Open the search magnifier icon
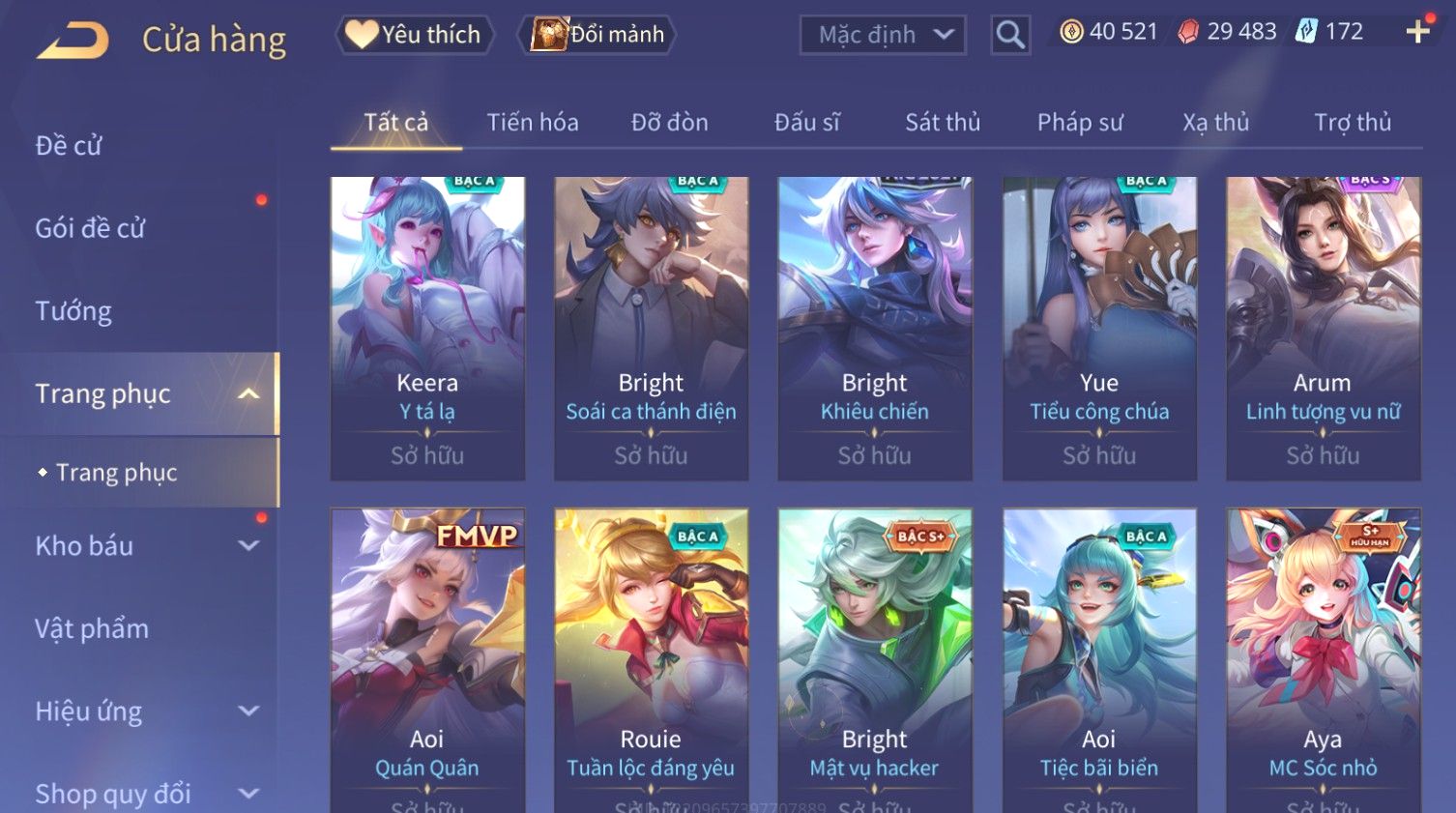The image size is (1456, 813). tap(1010, 36)
